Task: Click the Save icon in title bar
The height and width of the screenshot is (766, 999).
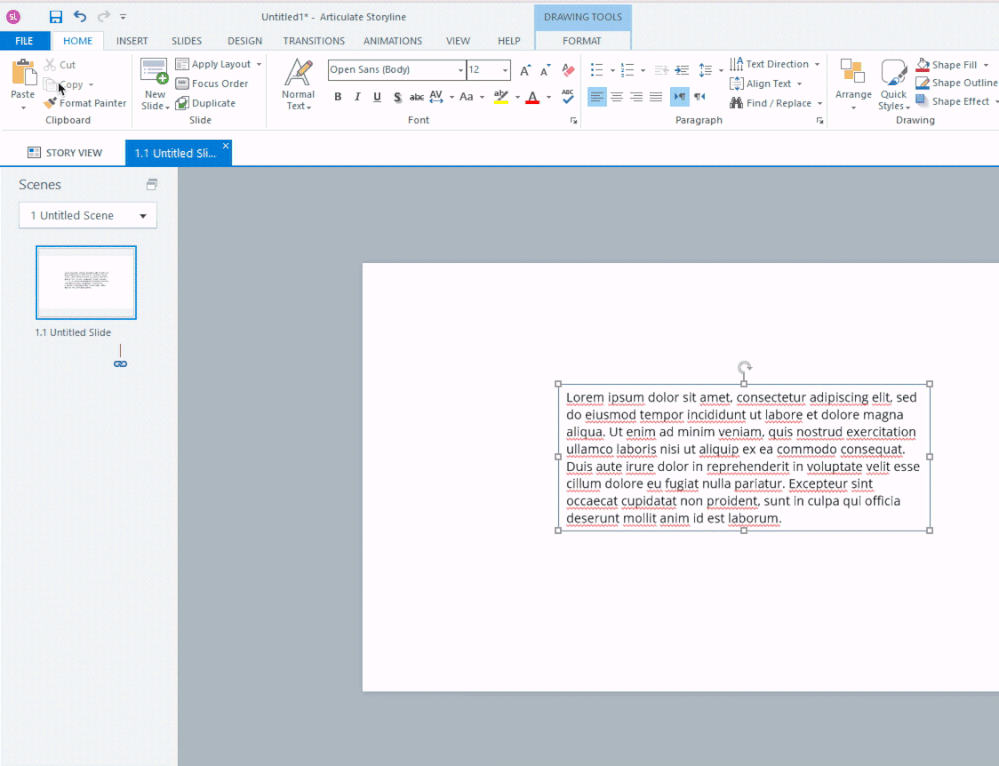Action: [x=56, y=17]
